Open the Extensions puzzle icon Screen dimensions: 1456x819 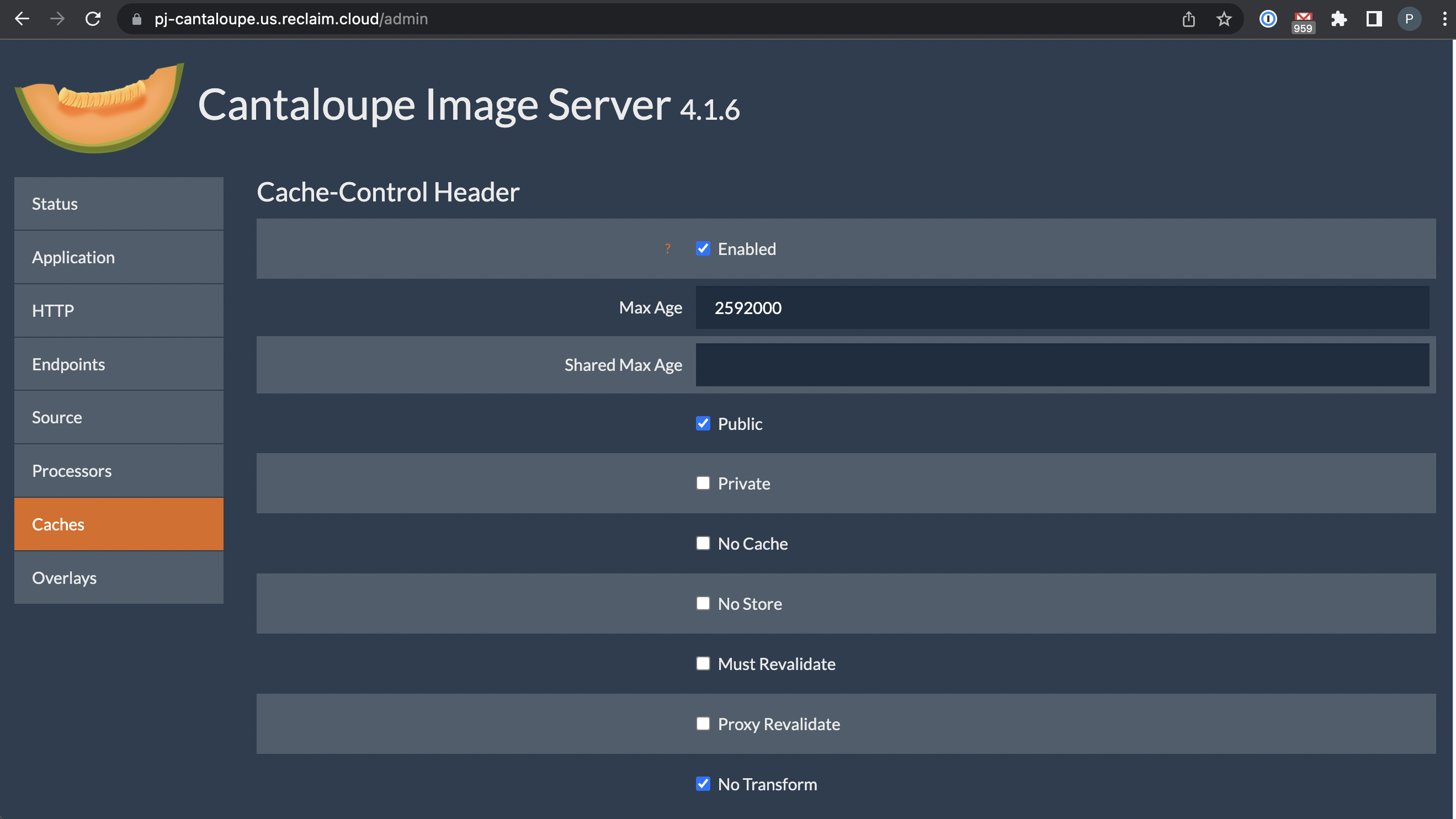pyautogui.click(x=1338, y=19)
